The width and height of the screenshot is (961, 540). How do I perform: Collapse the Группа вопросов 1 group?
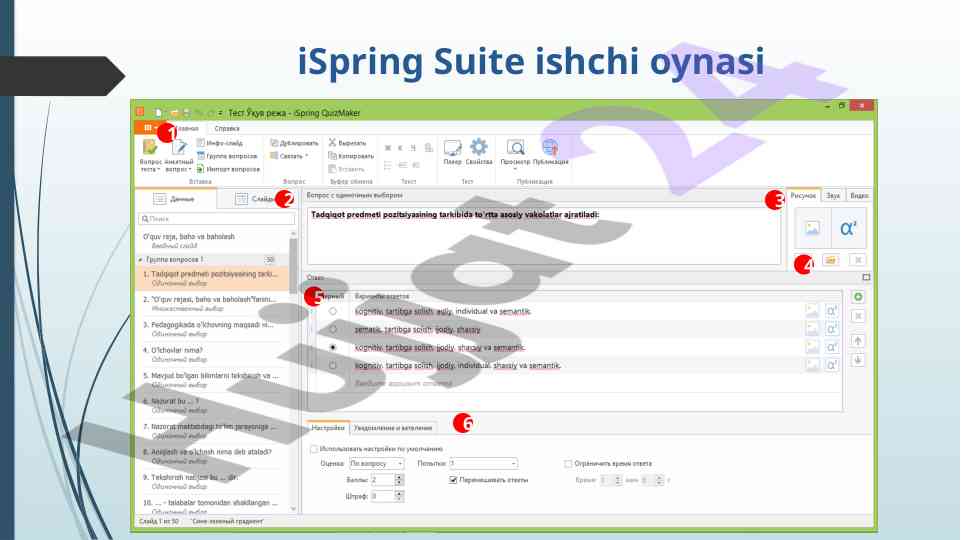(140, 260)
